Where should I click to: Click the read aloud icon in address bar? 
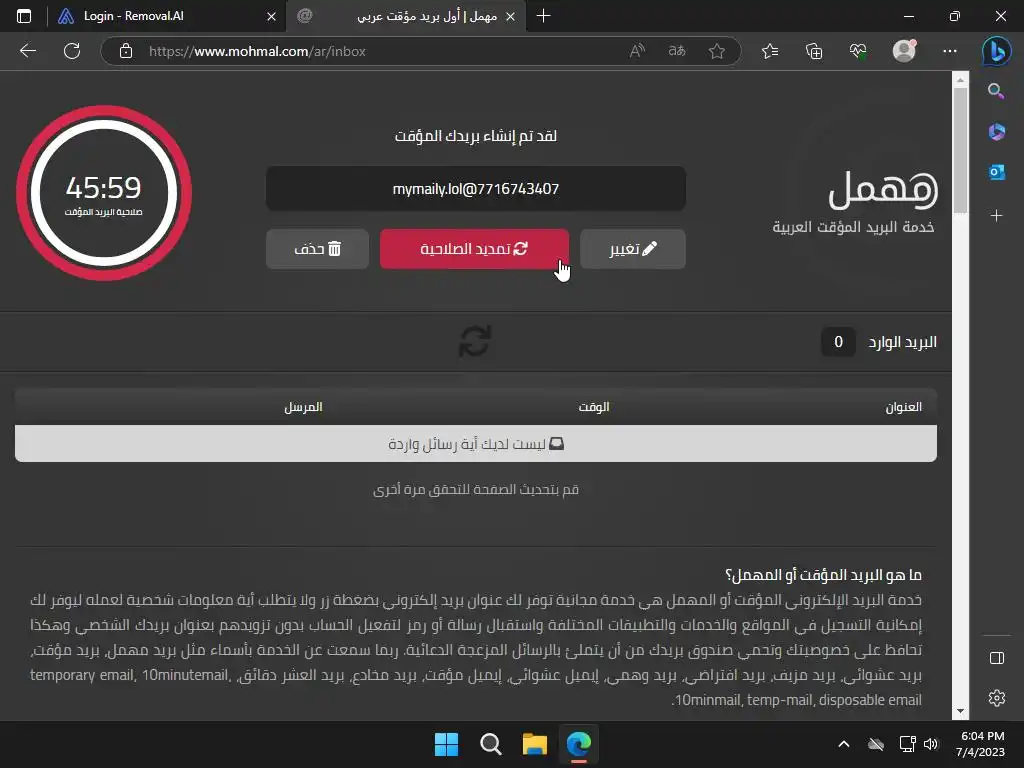click(637, 52)
